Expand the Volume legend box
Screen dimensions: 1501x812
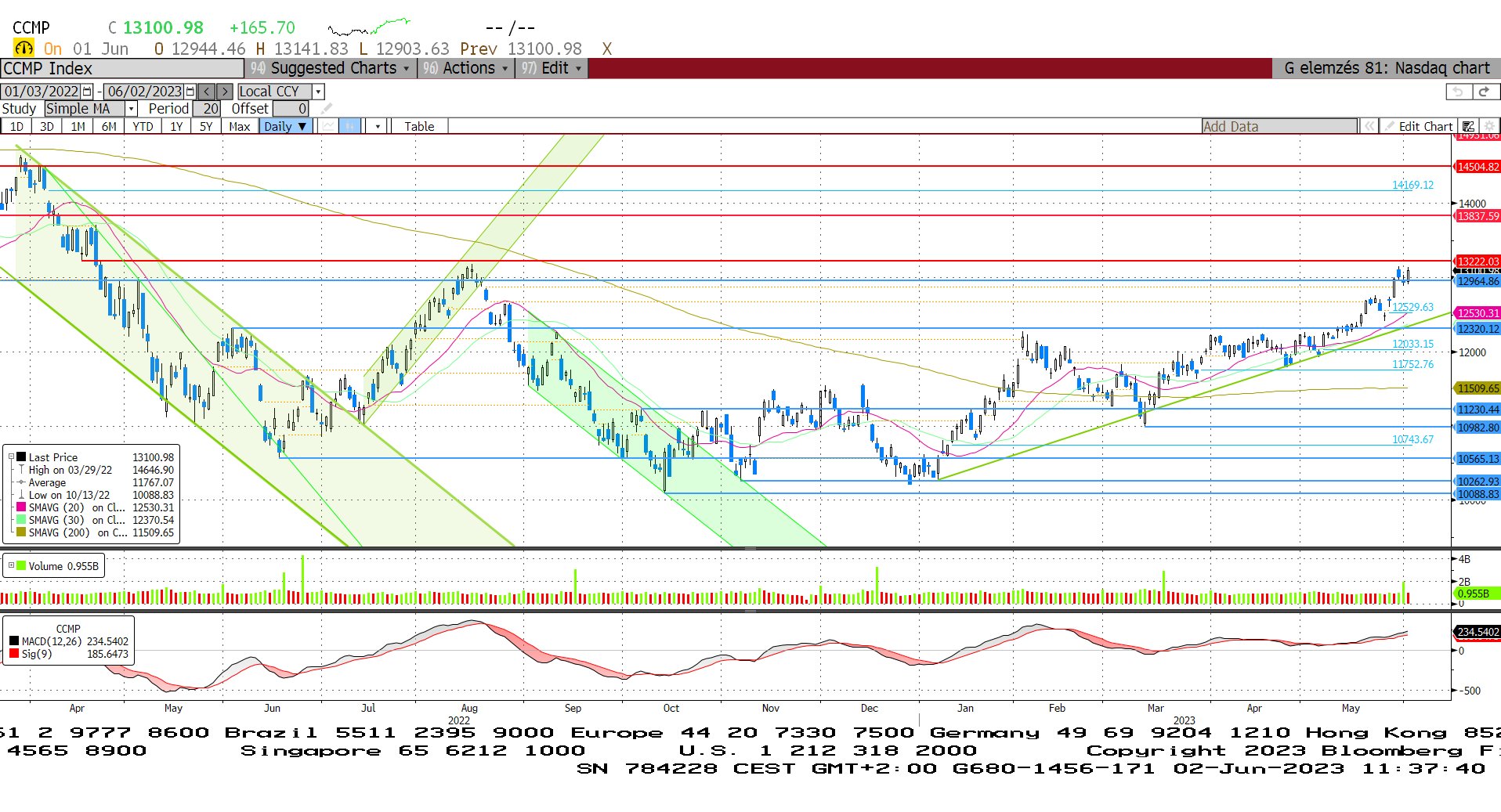click(x=11, y=565)
